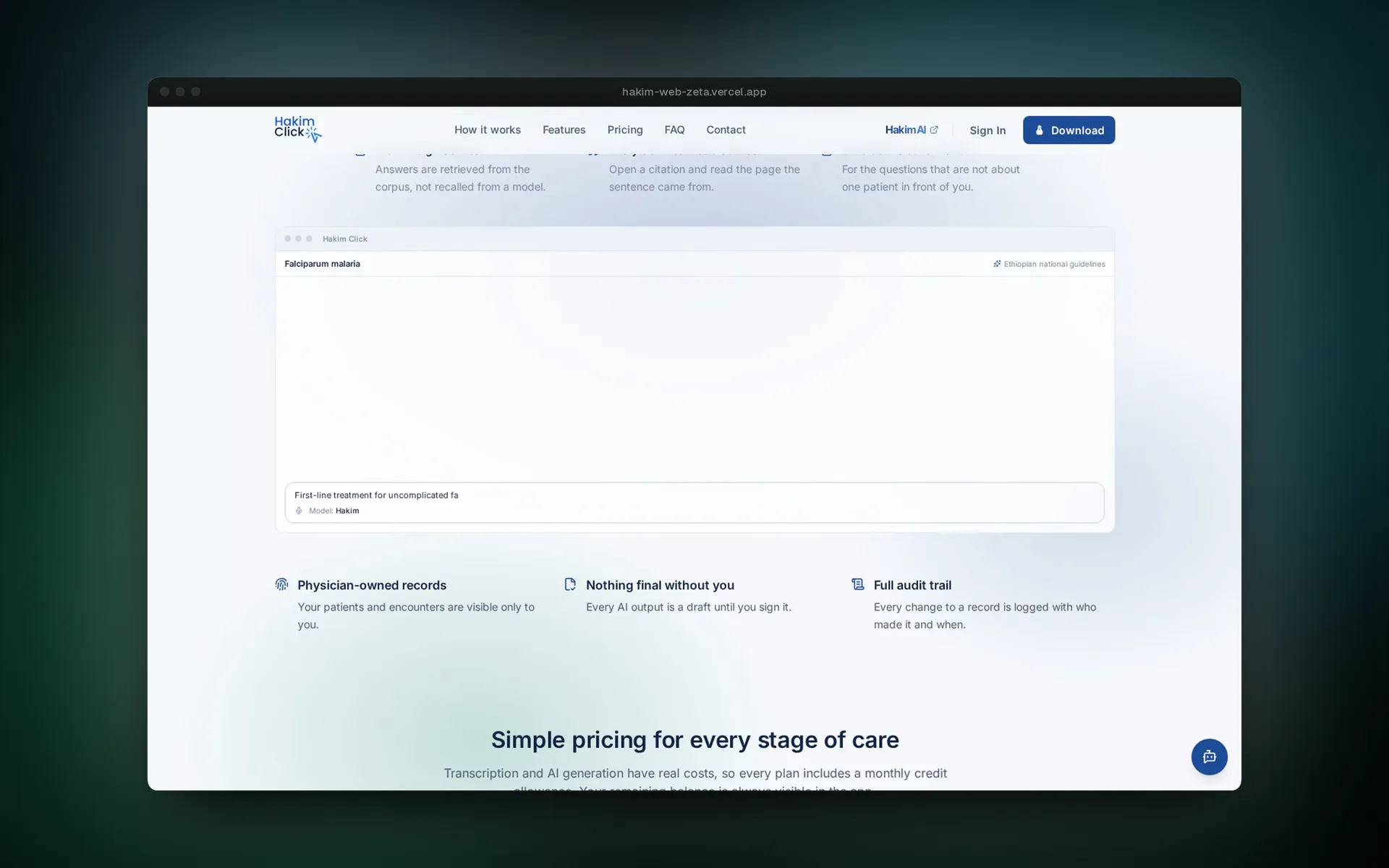Navigate to Pricing in the navbar
Image resolution: width=1389 pixels, height=868 pixels.
pyautogui.click(x=625, y=130)
